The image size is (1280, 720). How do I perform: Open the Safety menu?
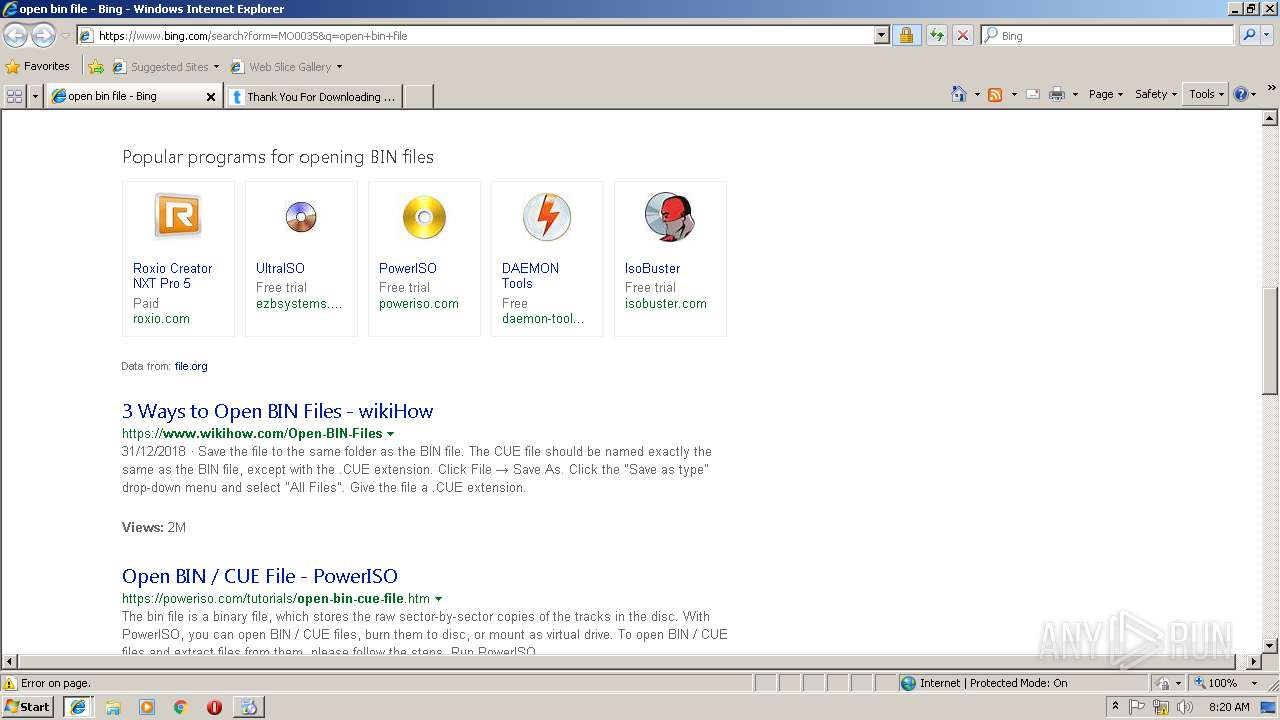click(x=1156, y=94)
